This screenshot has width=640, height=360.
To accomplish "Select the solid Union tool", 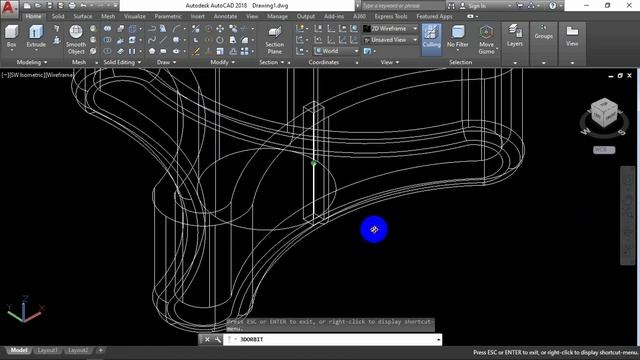I will pyautogui.click(x=107, y=29).
